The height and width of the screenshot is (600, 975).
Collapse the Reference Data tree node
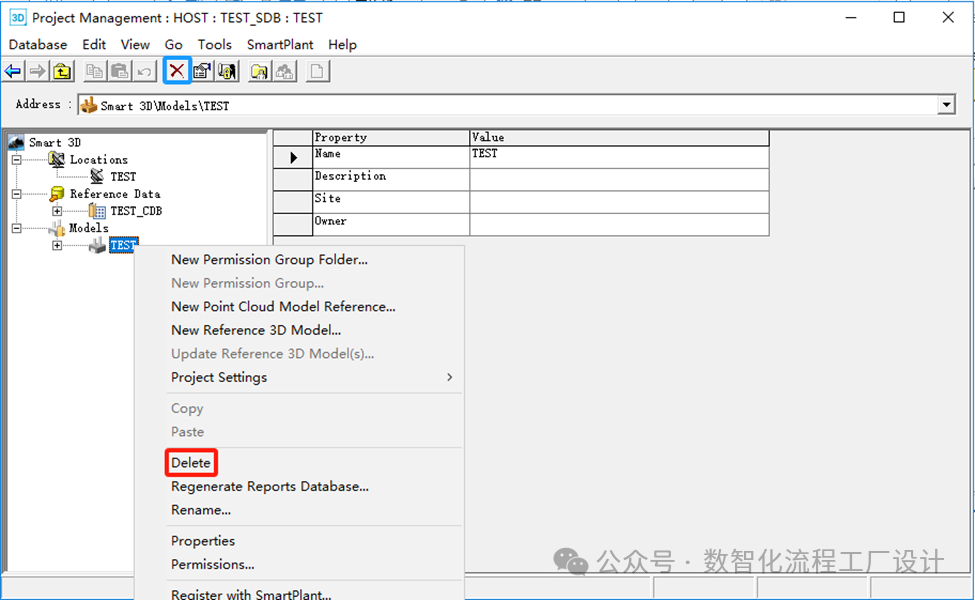click(16, 194)
